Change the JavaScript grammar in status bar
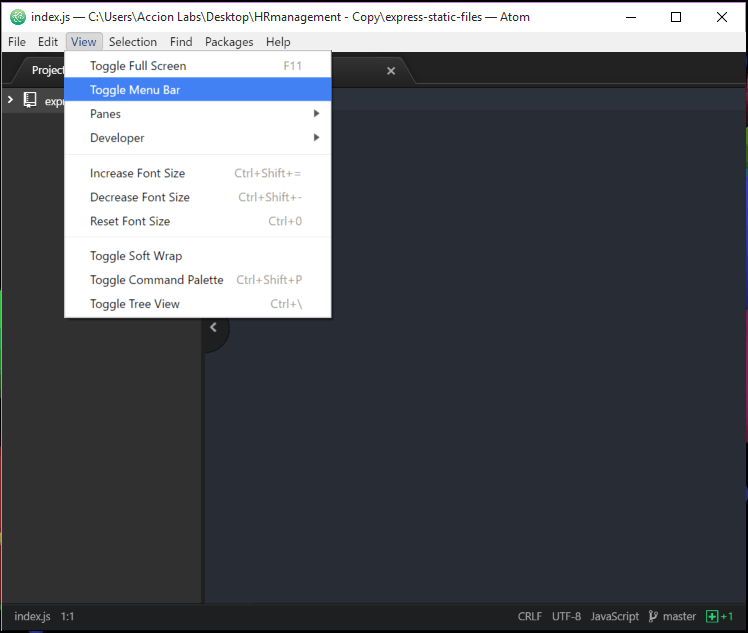The width and height of the screenshot is (748, 633). 614,617
